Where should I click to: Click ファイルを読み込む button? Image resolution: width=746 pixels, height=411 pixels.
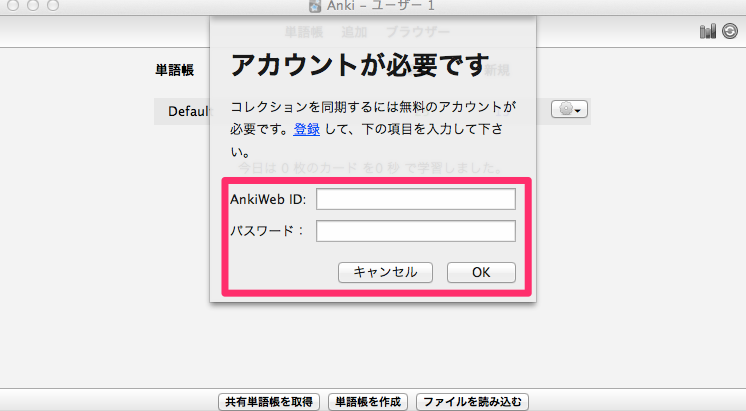(x=472, y=402)
